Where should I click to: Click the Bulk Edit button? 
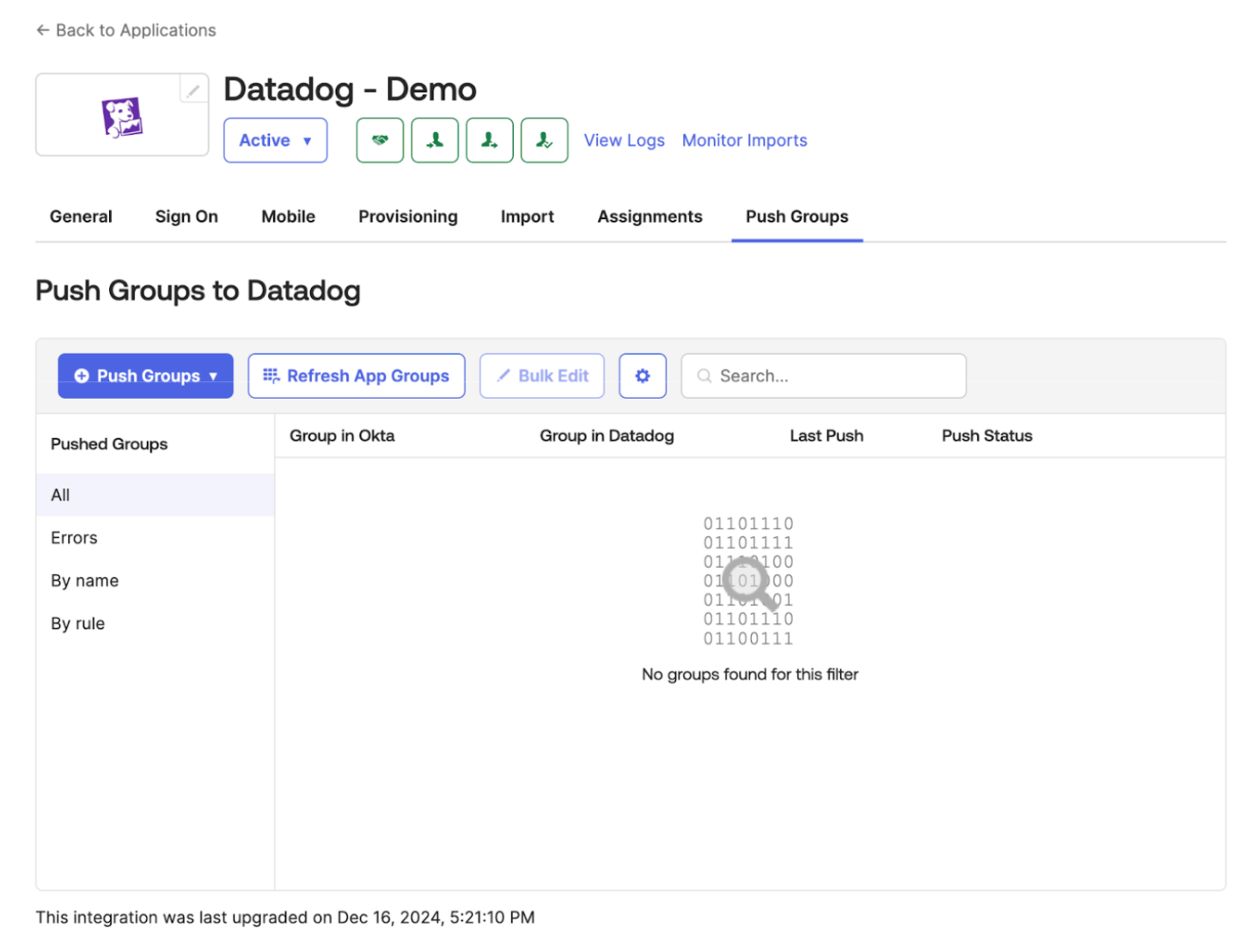coord(542,375)
